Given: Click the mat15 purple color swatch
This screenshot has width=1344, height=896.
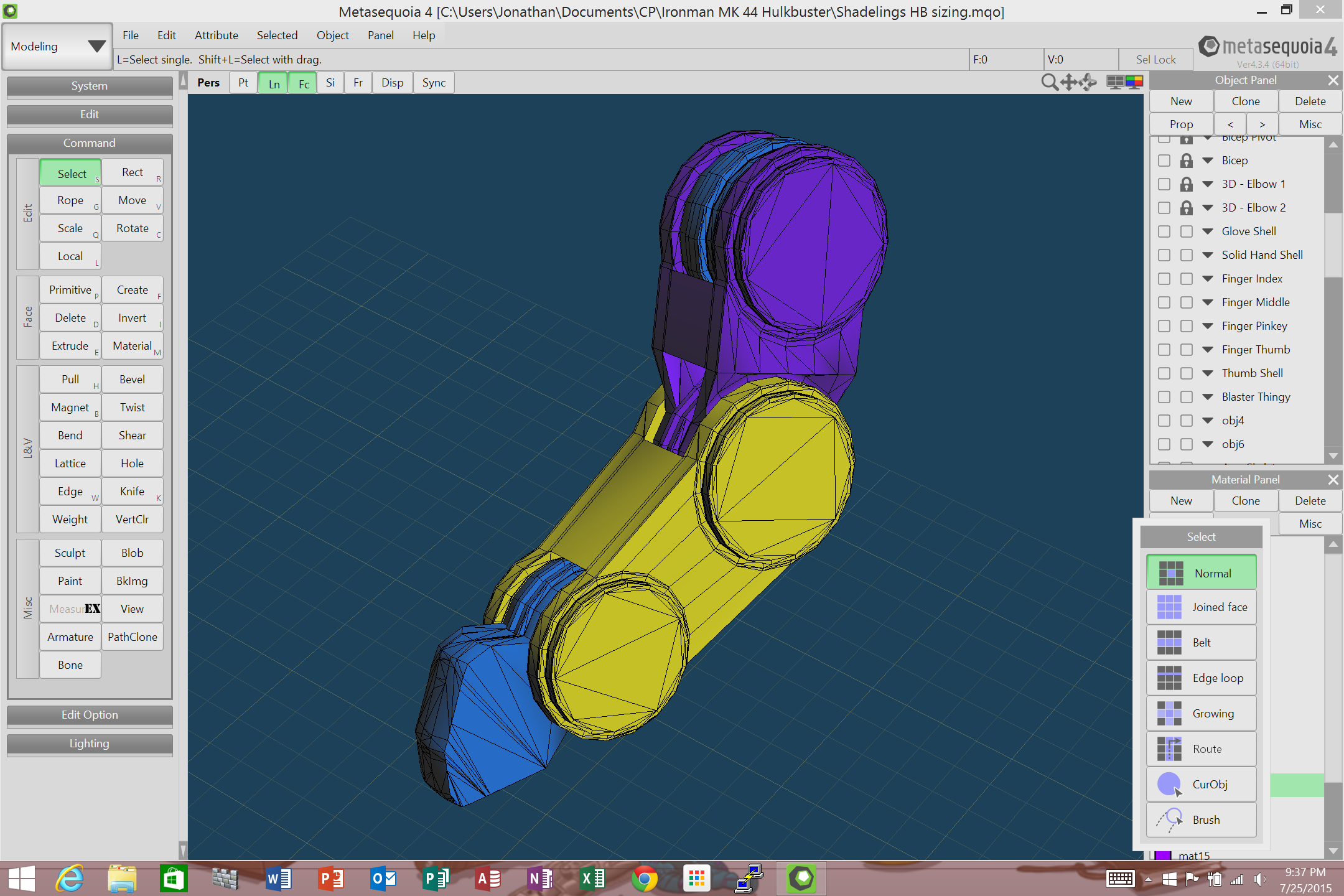Looking at the screenshot, I should pos(1163,856).
